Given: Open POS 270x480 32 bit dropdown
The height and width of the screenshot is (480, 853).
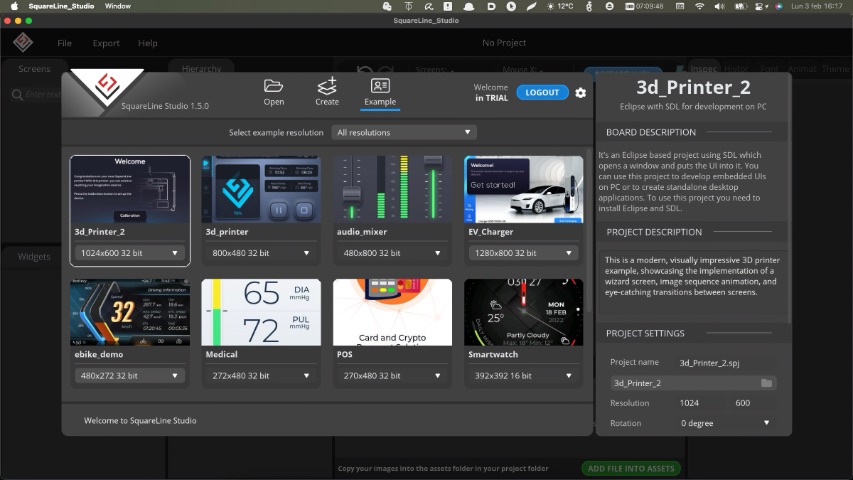Looking at the screenshot, I should (392, 376).
